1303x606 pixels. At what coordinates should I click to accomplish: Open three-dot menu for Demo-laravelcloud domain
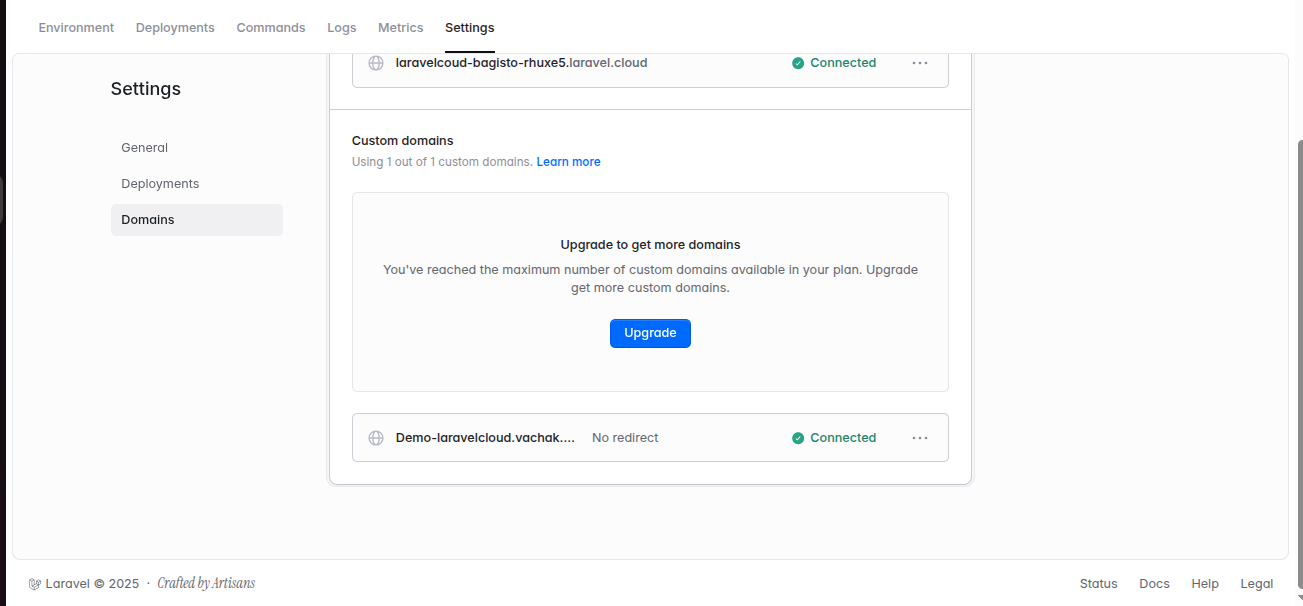920,438
